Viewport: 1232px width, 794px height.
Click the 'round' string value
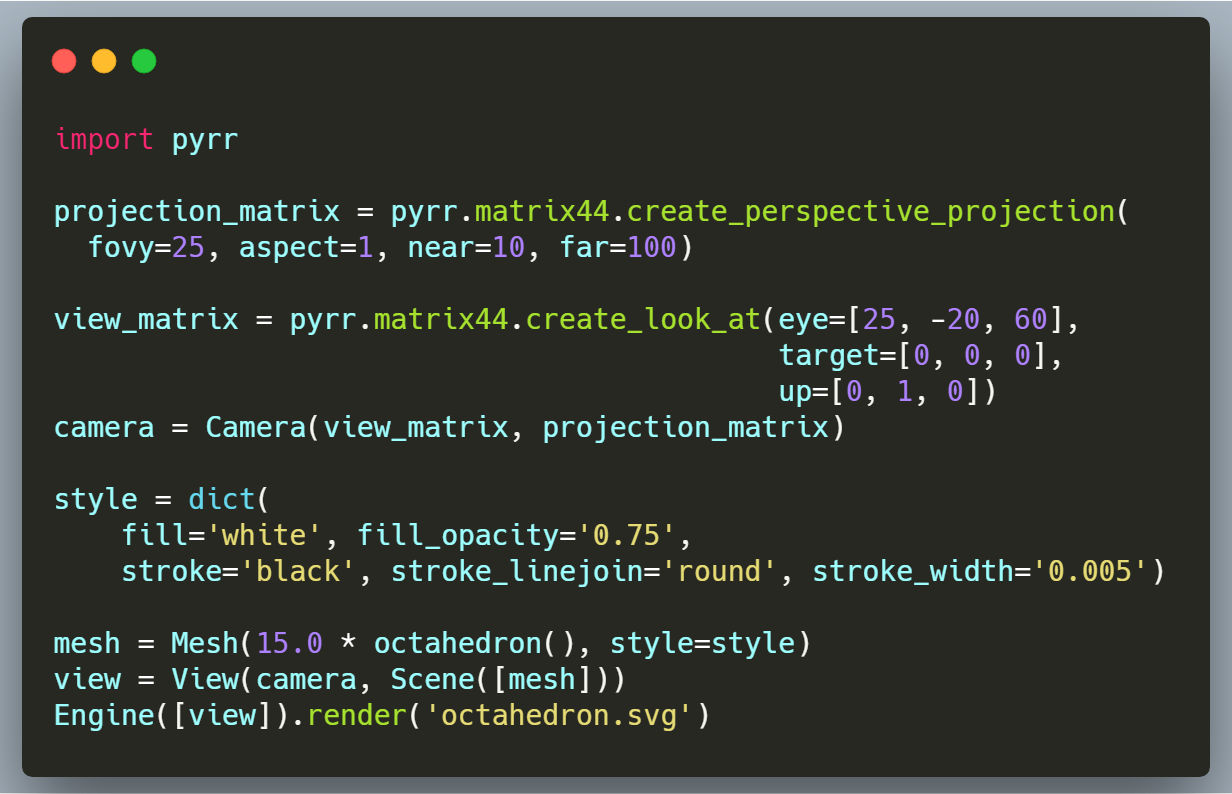pos(720,571)
